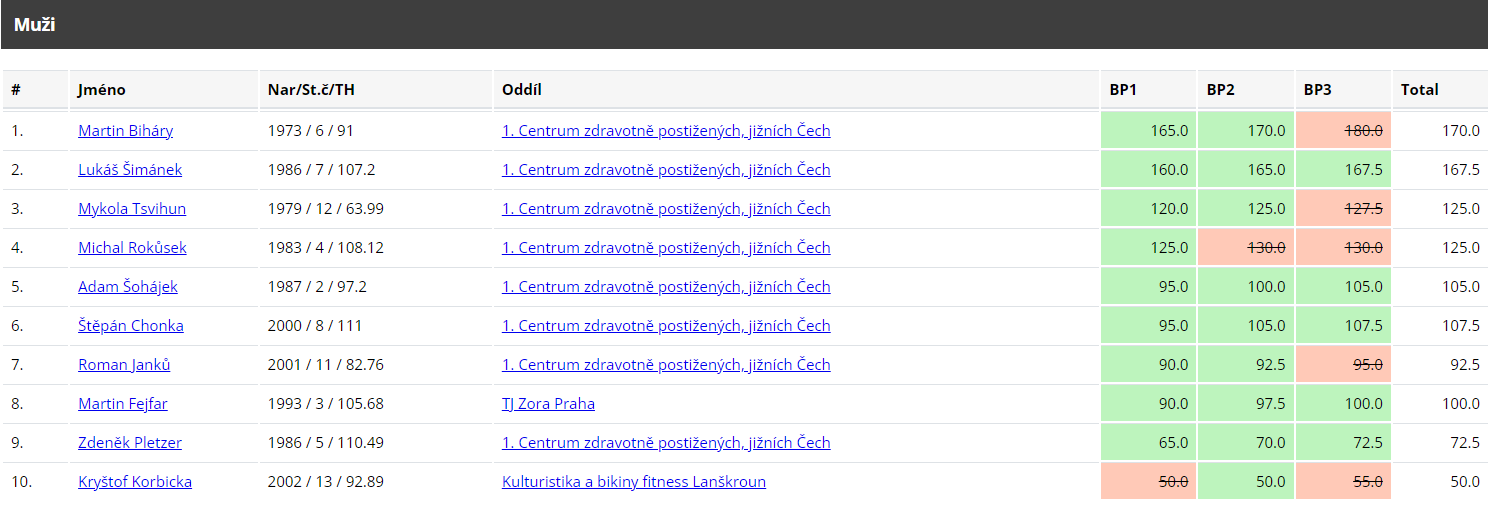The width and height of the screenshot is (1488, 505).
Task: Click Mykola Tsvihun's name link
Action: [132, 209]
